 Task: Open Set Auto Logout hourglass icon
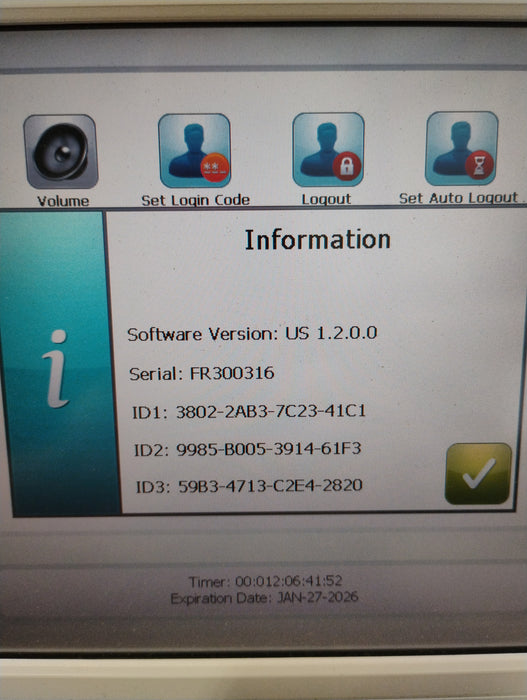coord(461,149)
